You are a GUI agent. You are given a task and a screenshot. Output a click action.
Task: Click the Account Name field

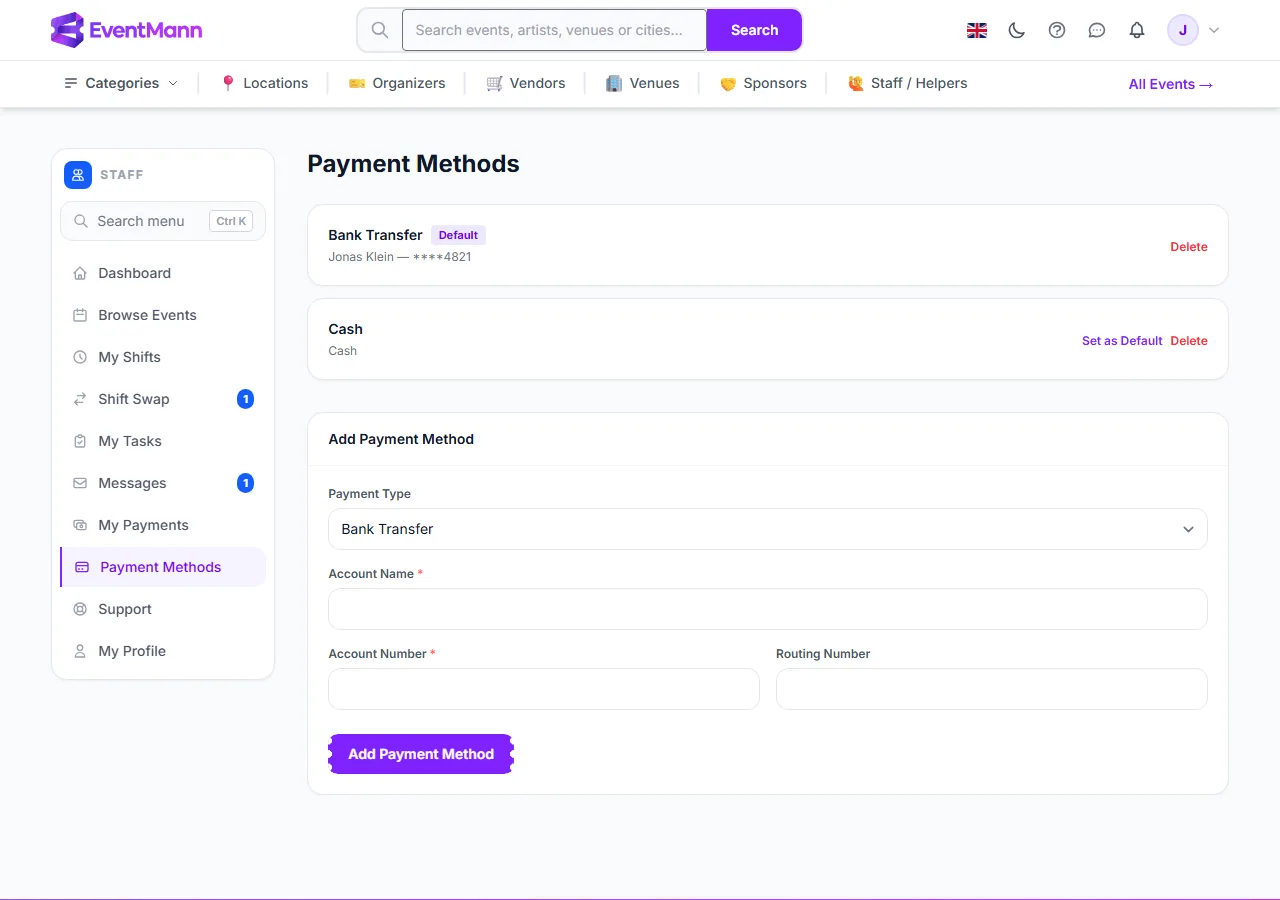tap(768, 609)
